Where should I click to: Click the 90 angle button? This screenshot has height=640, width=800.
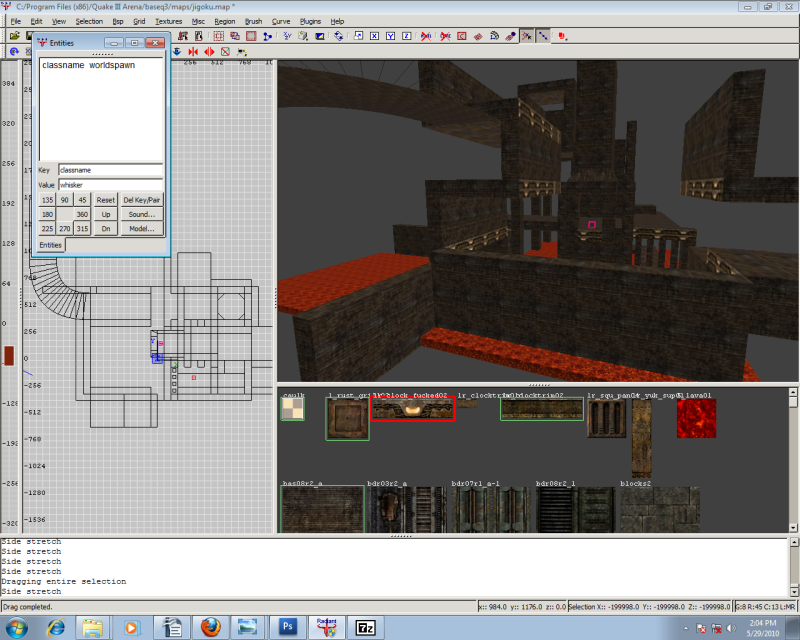65,200
